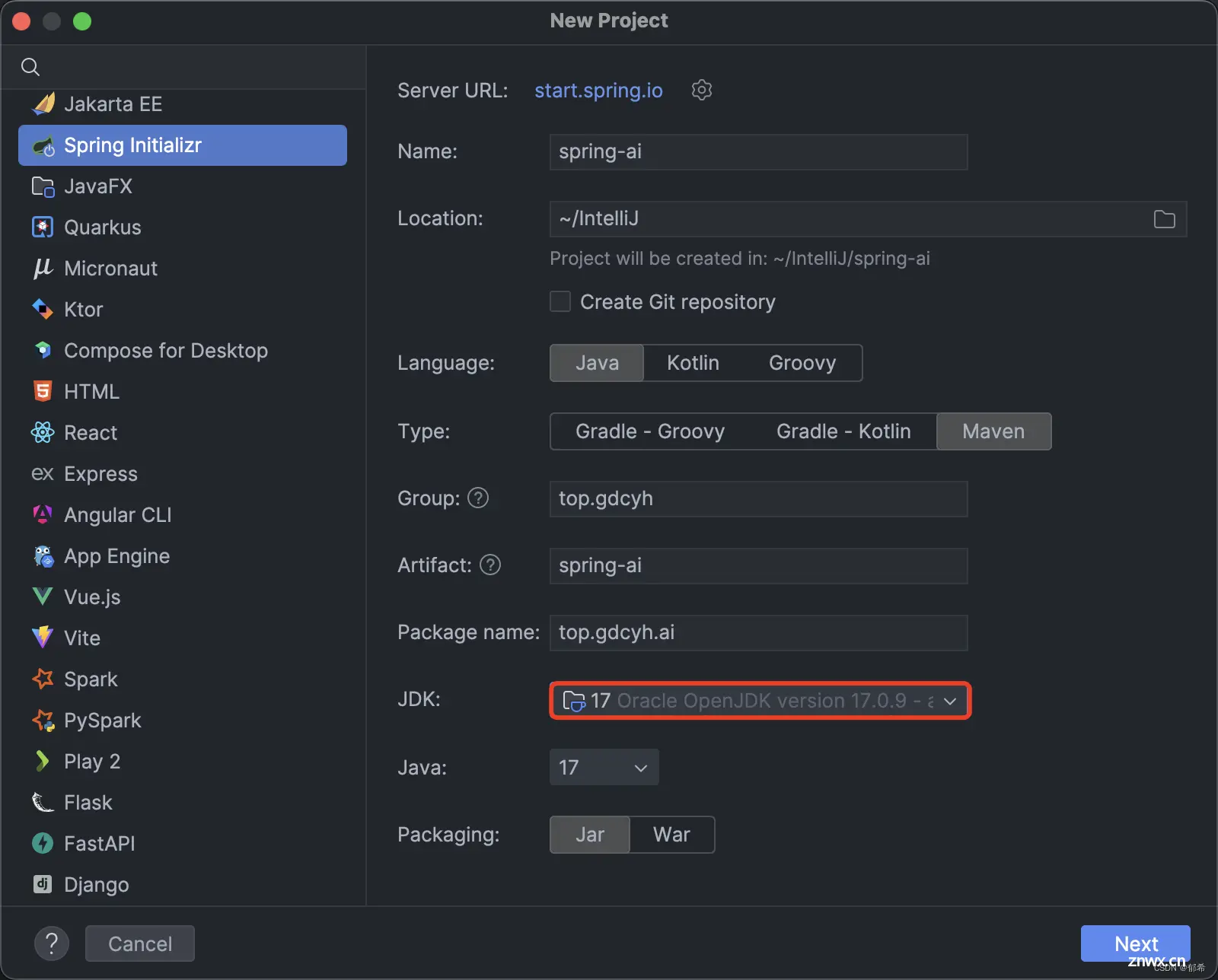Click the React atom icon
Viewport: 1218px width, 980px height.
43,433
